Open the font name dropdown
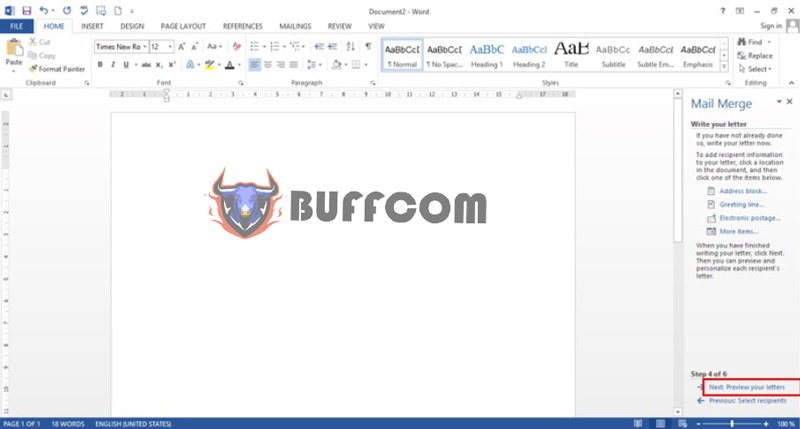This screenshot has width=800, height=429. pos(145,46)
